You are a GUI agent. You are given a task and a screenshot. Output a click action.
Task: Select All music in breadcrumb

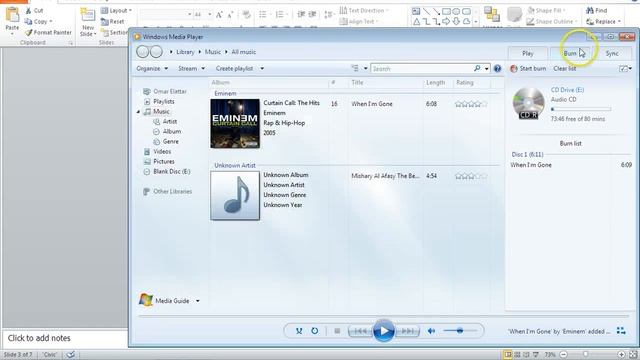click(244, 52)
